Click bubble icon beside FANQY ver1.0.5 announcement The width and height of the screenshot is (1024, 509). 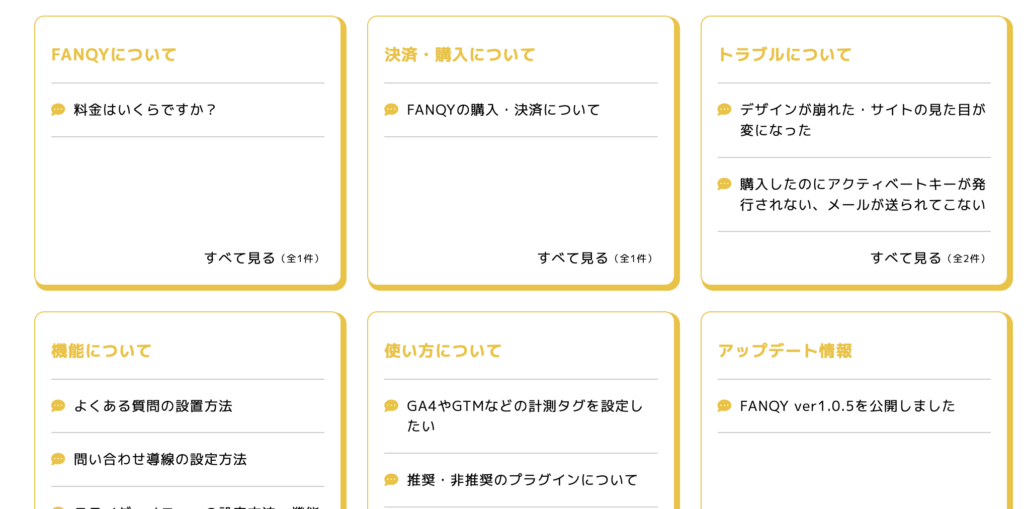coord(724,406)
